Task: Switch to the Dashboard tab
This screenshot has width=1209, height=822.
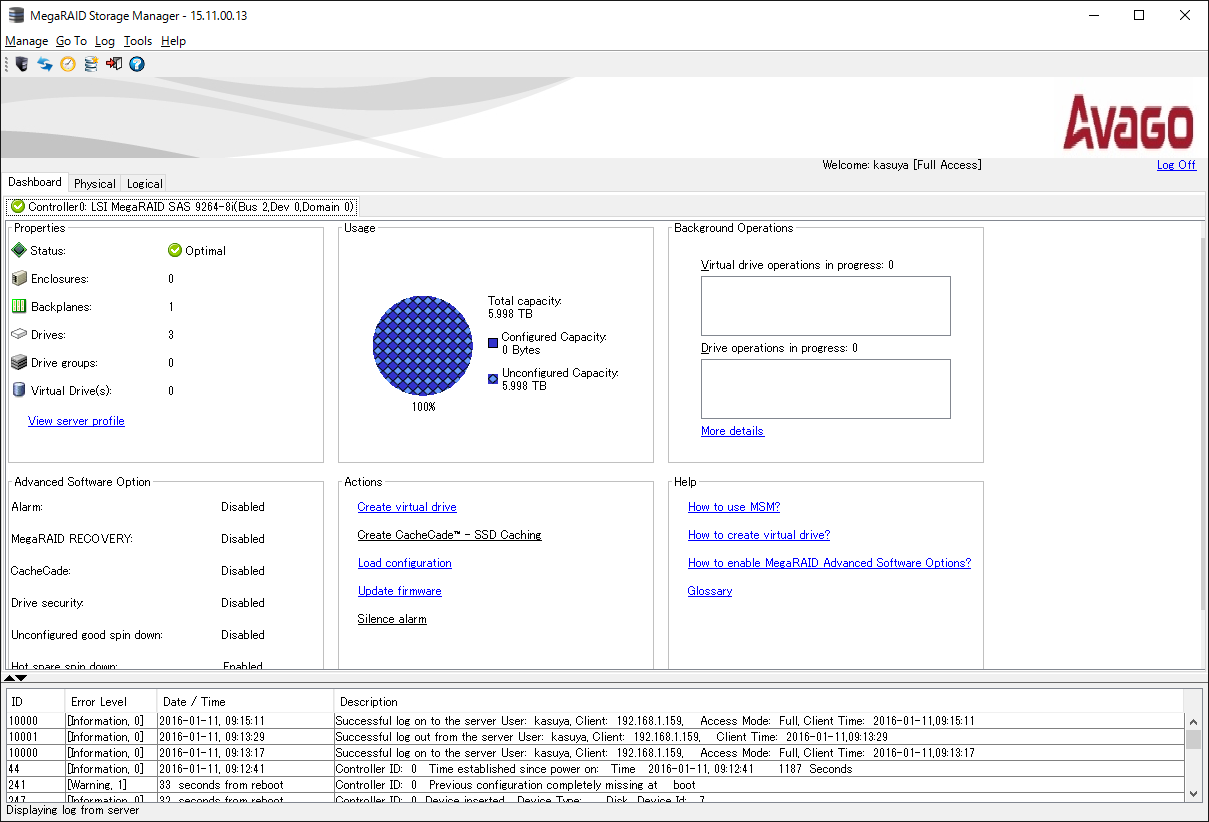Action: click(x=35, y=182)
